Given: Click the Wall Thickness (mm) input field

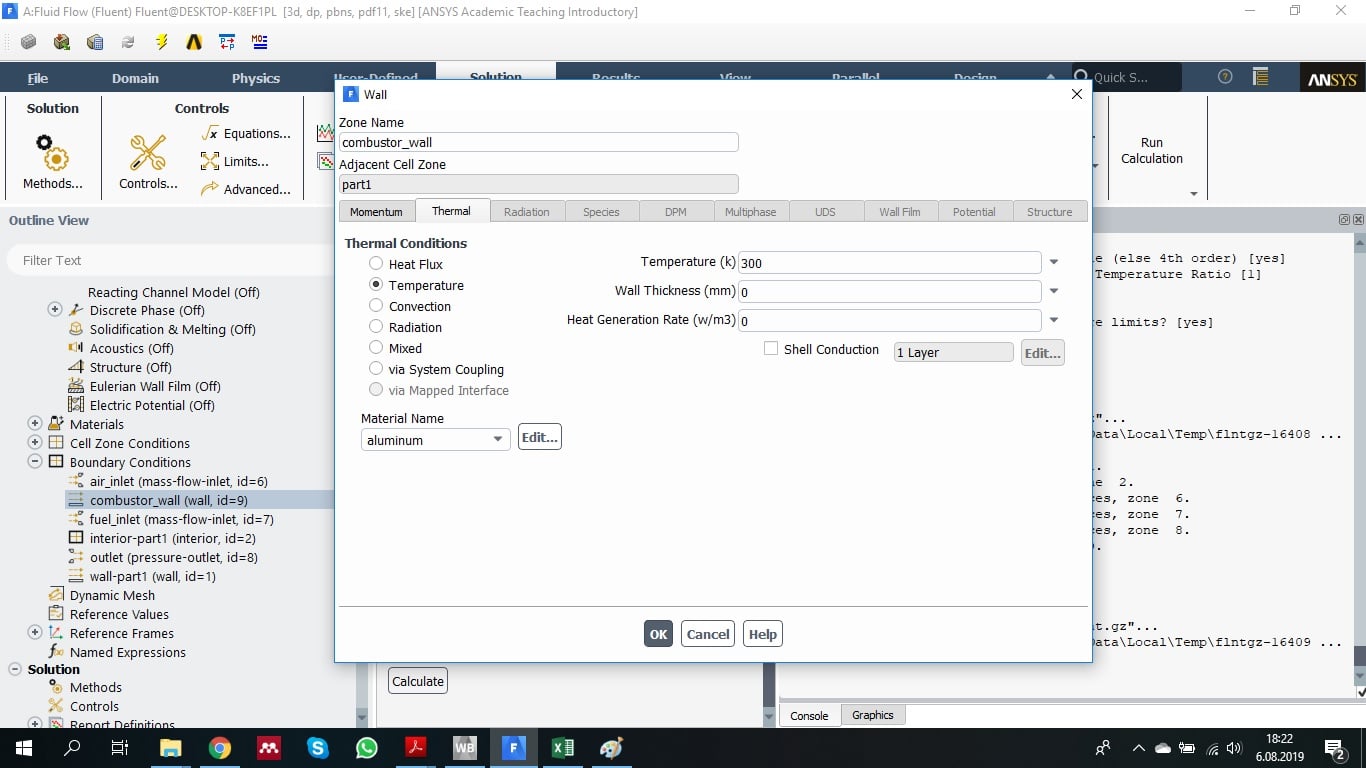Looking at the screenshot, I should (x=890, y=292).
